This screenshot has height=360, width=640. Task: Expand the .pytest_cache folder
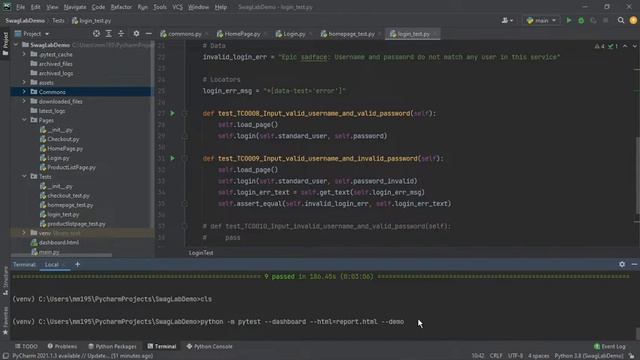click(24, 54)
